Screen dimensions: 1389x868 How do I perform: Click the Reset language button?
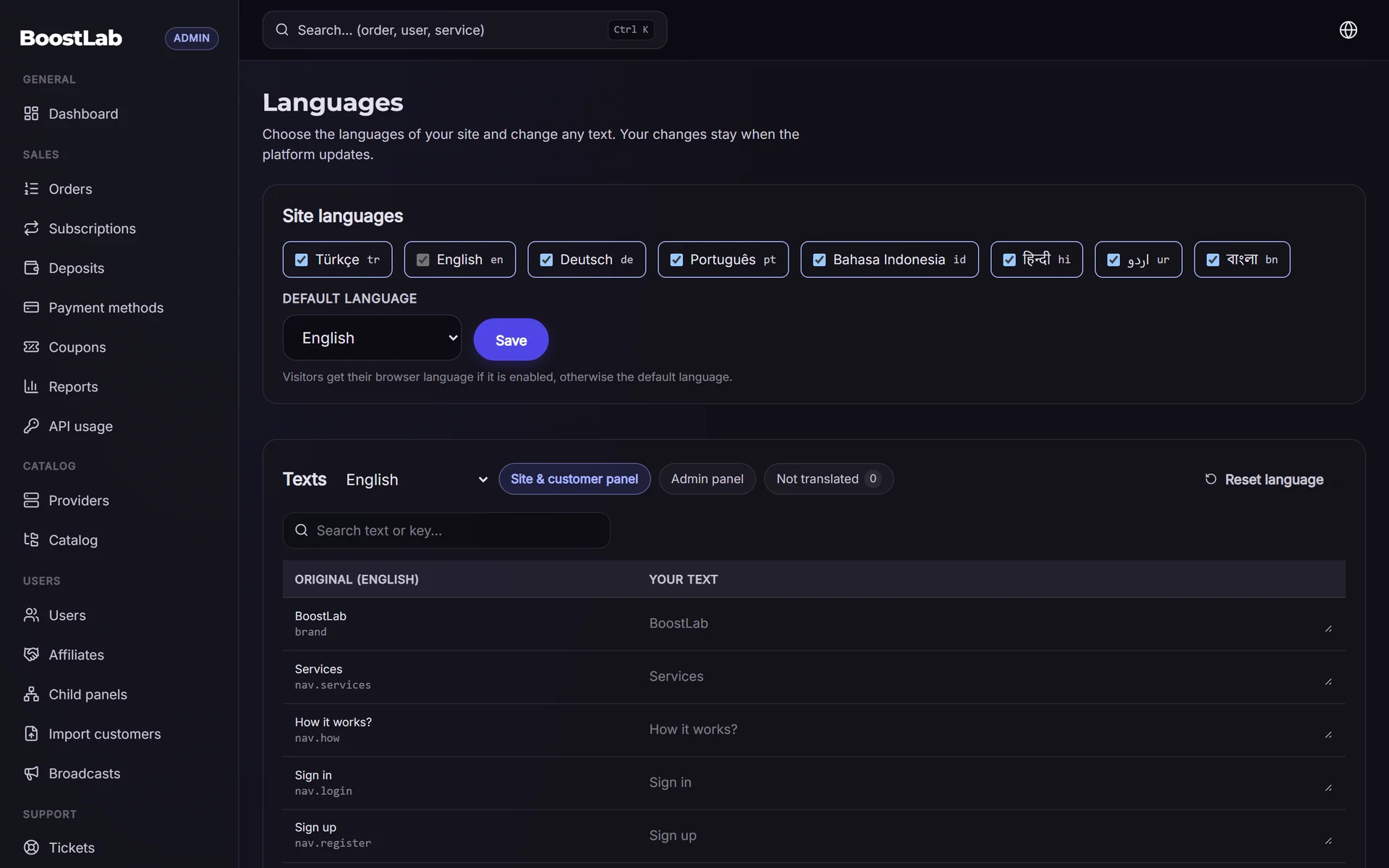1263,479
